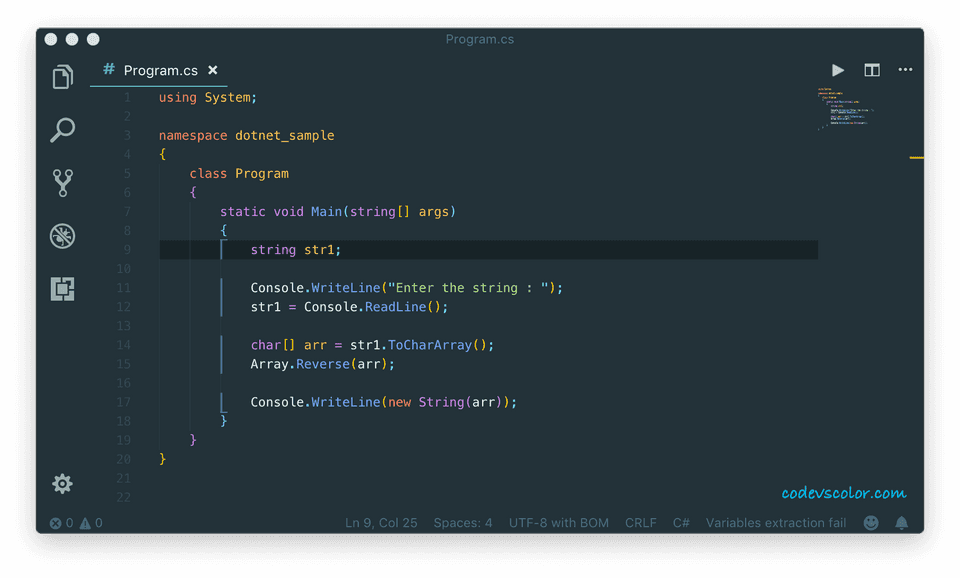
Task: Close the Program.cs tab
Action: tap(211, 70)
